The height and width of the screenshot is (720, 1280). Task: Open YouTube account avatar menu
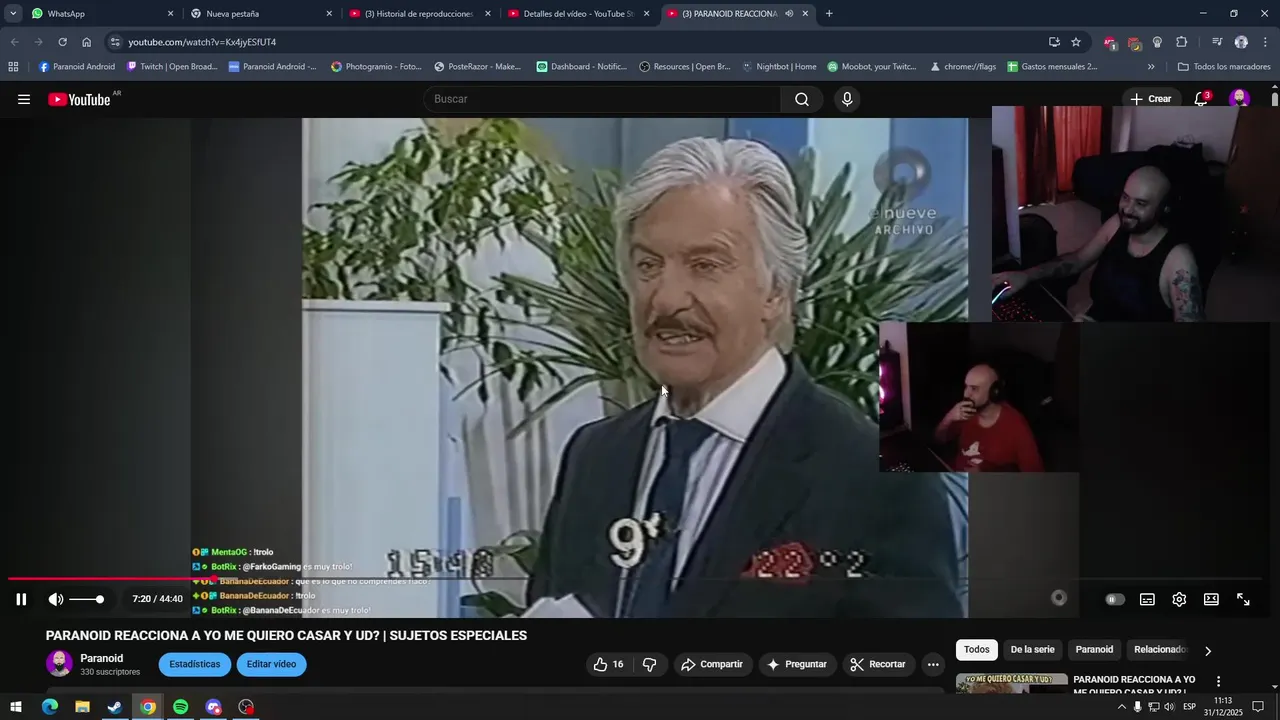coord(1239,99)
